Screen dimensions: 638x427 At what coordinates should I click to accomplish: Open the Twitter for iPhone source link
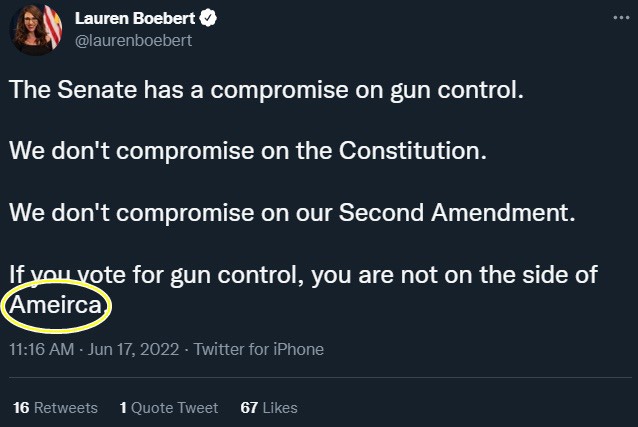tap(258, 349)
